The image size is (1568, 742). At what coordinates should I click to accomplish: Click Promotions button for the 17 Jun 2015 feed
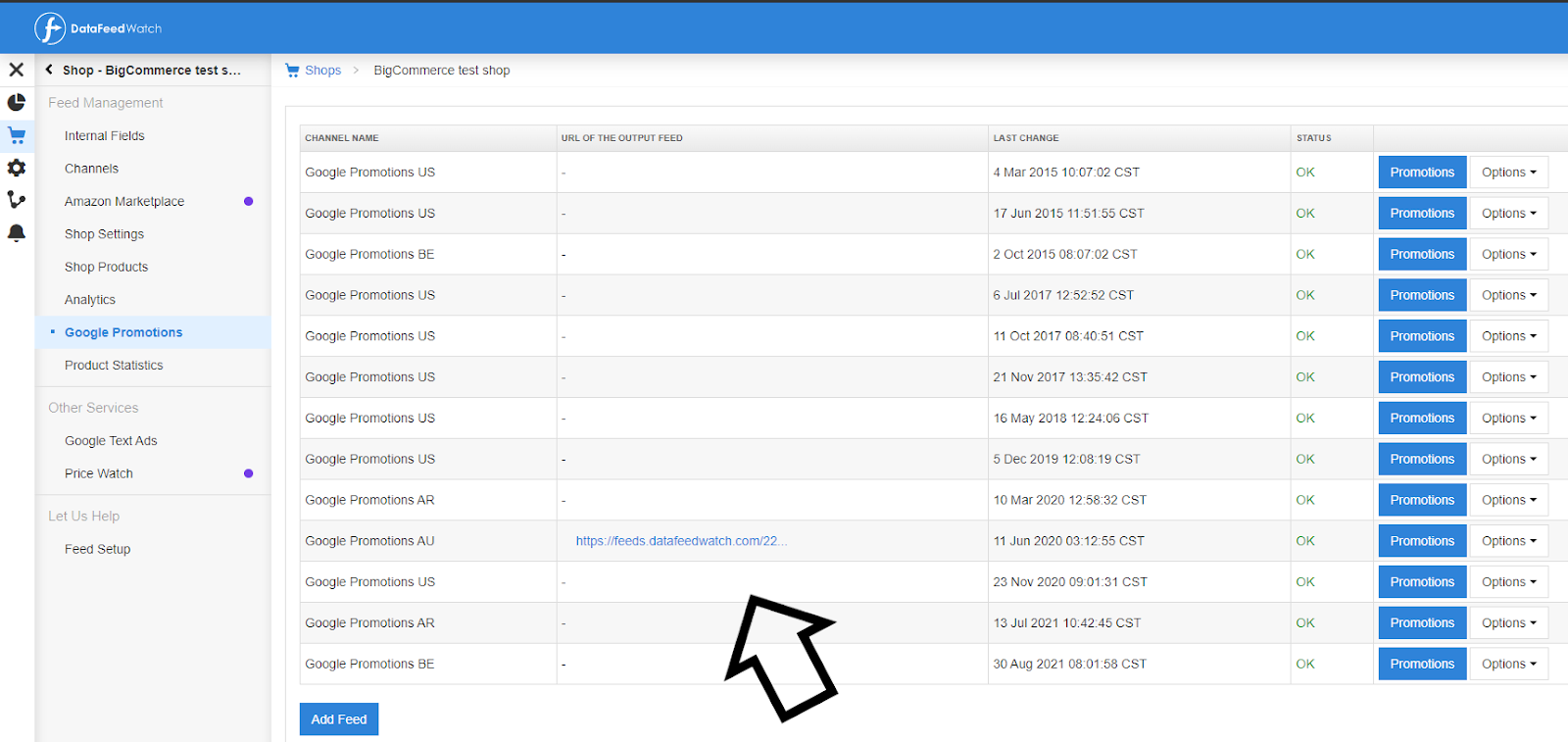(x=1422, y=214)
